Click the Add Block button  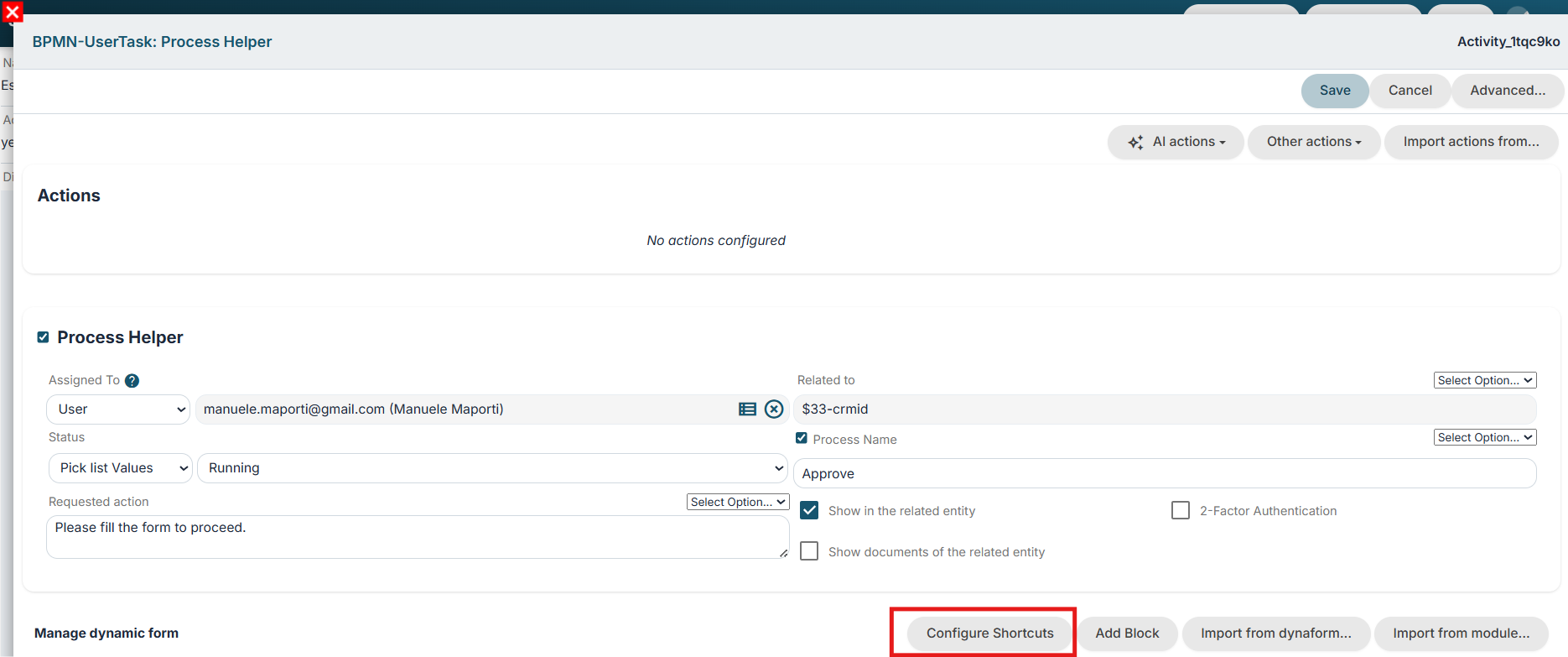click(1127, 634)
